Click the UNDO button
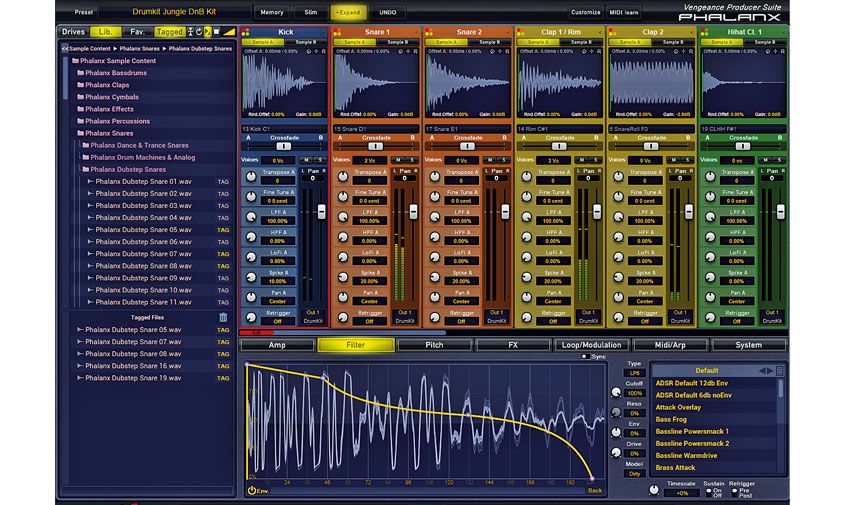The height and width of the screenshot is (505, 850). (388, 12)
